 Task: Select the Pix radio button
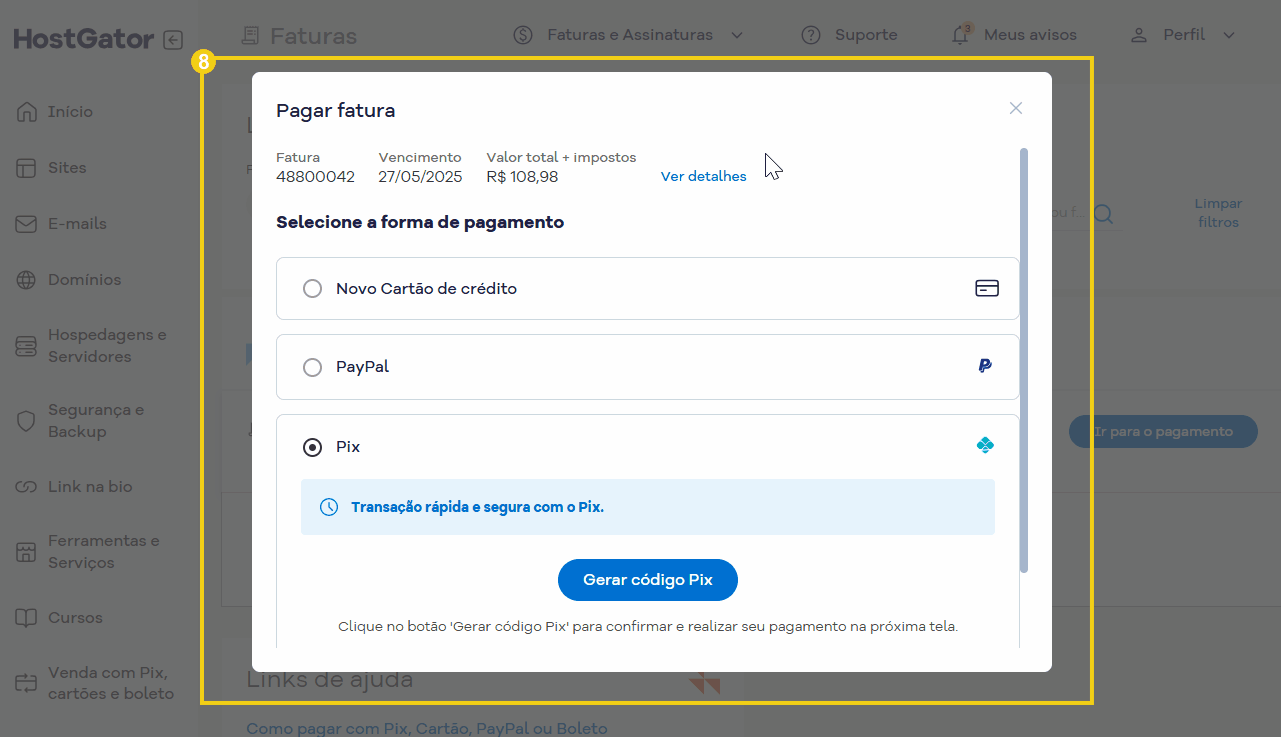click(312, 447)
